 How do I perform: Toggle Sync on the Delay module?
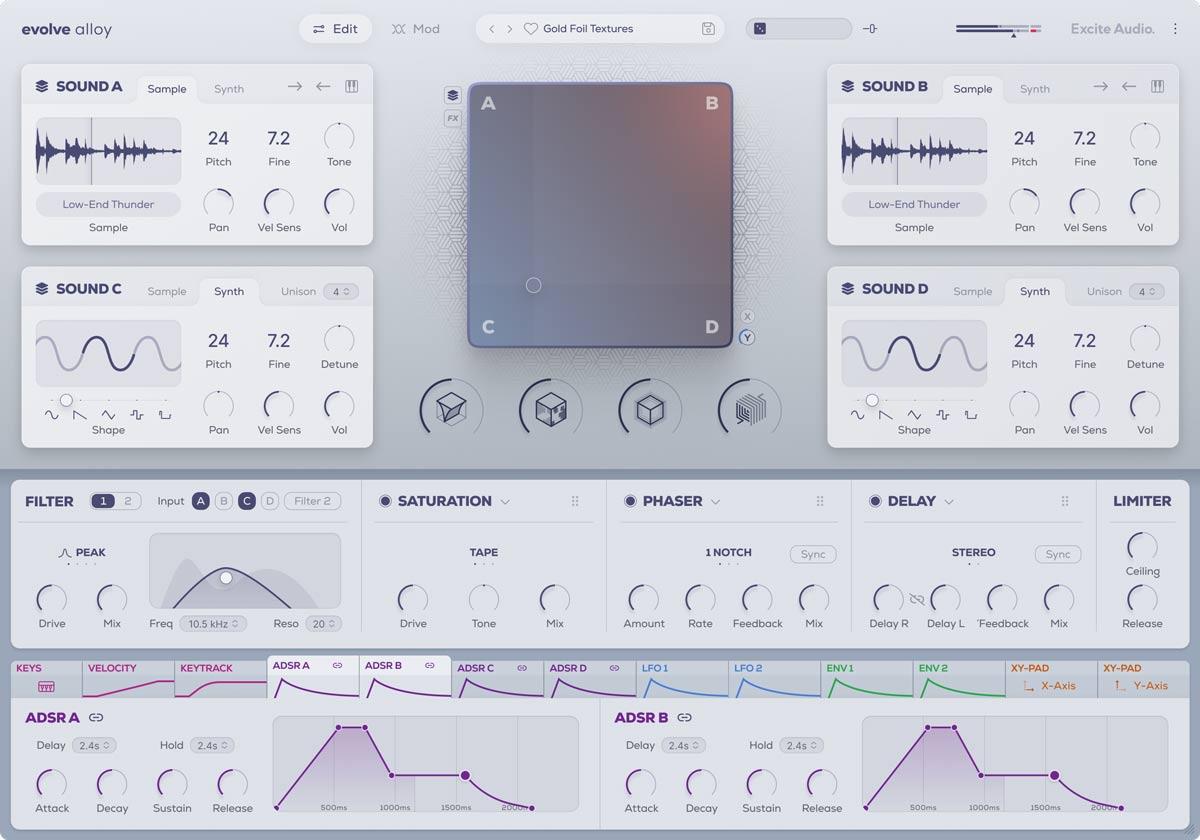tap(1057, 554)
